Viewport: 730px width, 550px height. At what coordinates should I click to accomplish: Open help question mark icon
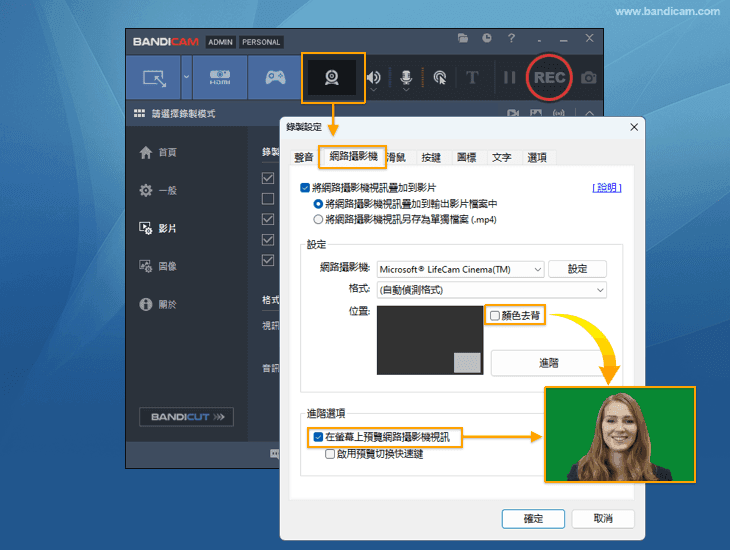511,38
